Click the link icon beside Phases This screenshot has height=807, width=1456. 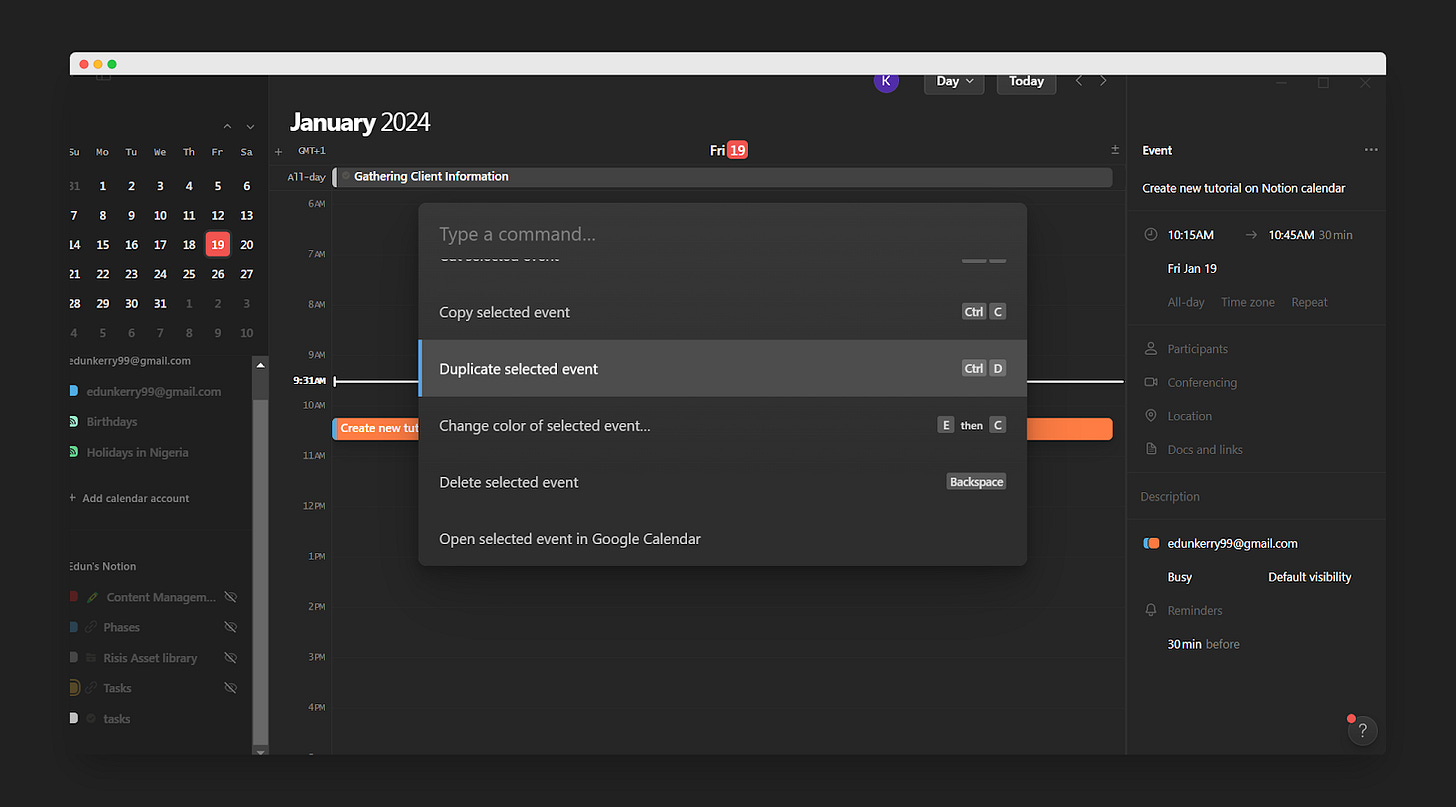pos(92,627)
